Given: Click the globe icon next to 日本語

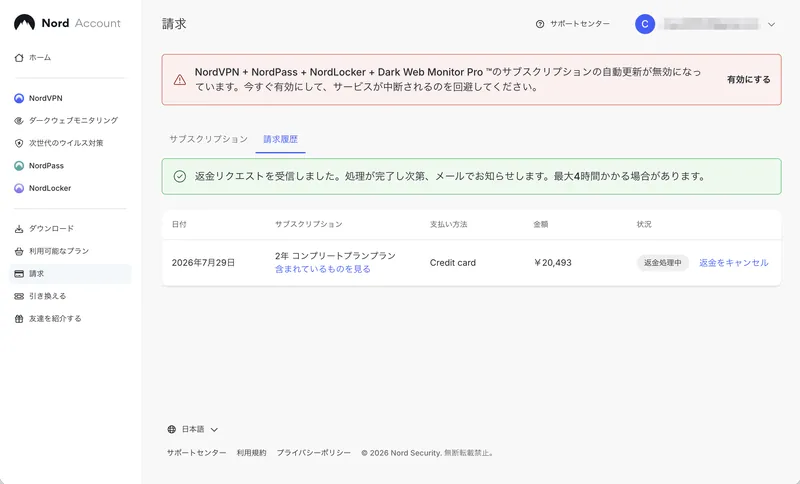Looking at the screenshot, I should tap(171, 429).
